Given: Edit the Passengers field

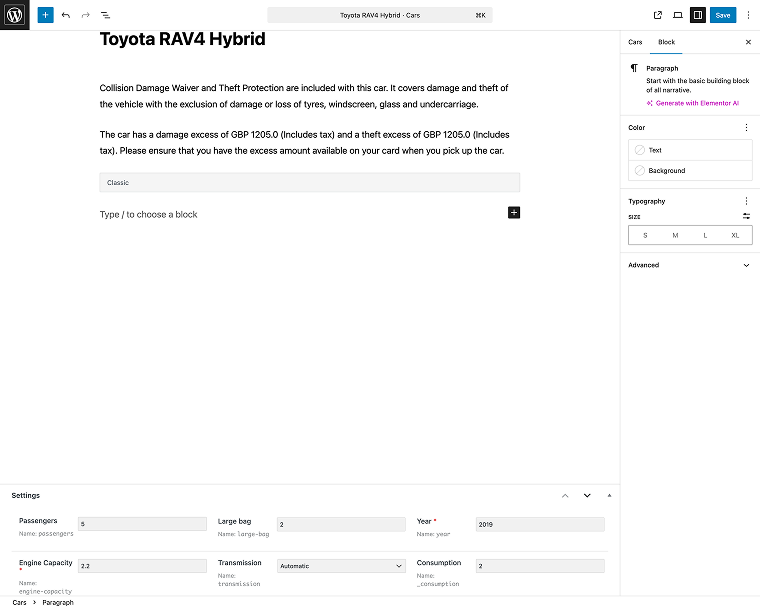Looking at the screenshot, I should (x=142, y=524).
